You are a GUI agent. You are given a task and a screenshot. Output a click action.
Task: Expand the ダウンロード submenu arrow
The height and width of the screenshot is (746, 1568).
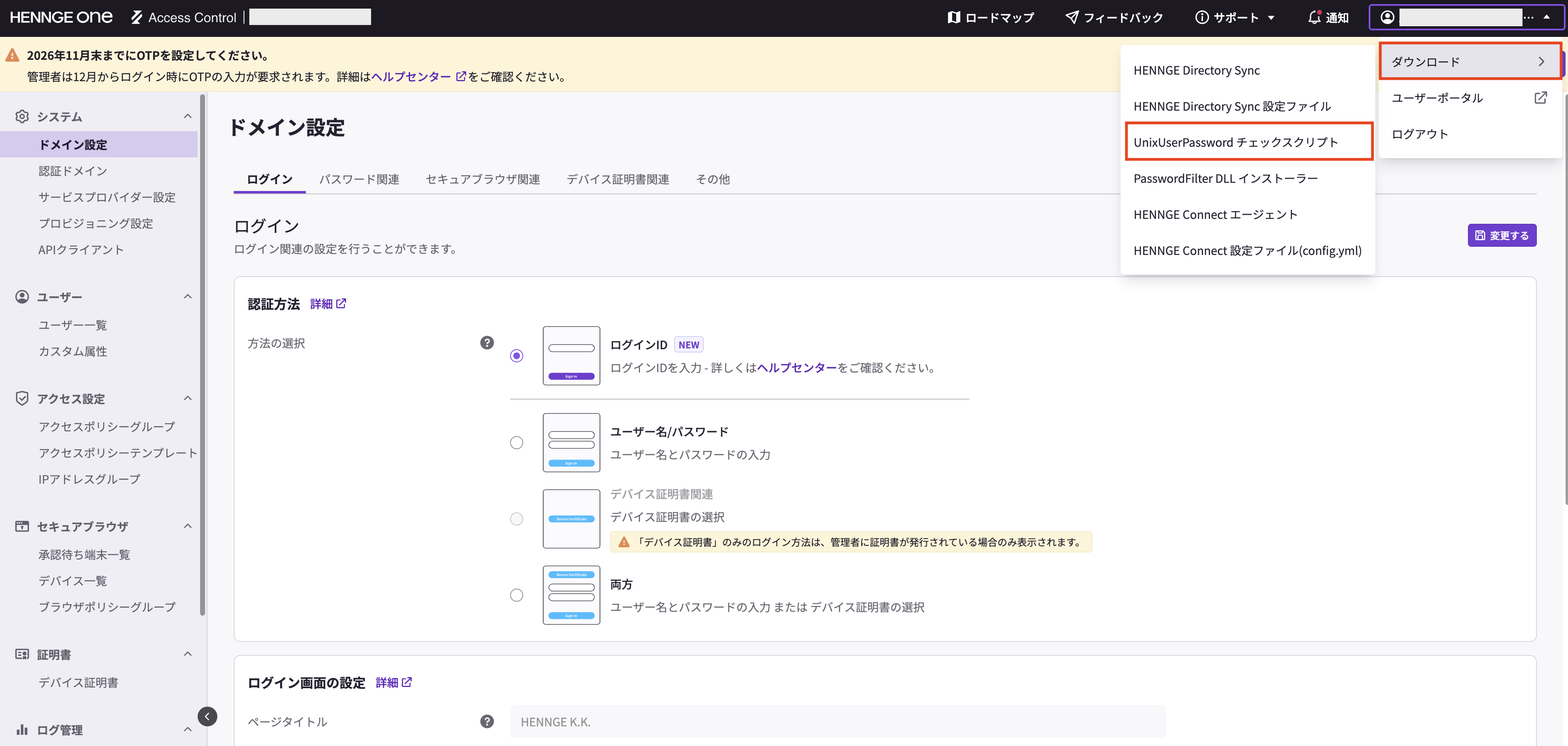(1541, 61)
